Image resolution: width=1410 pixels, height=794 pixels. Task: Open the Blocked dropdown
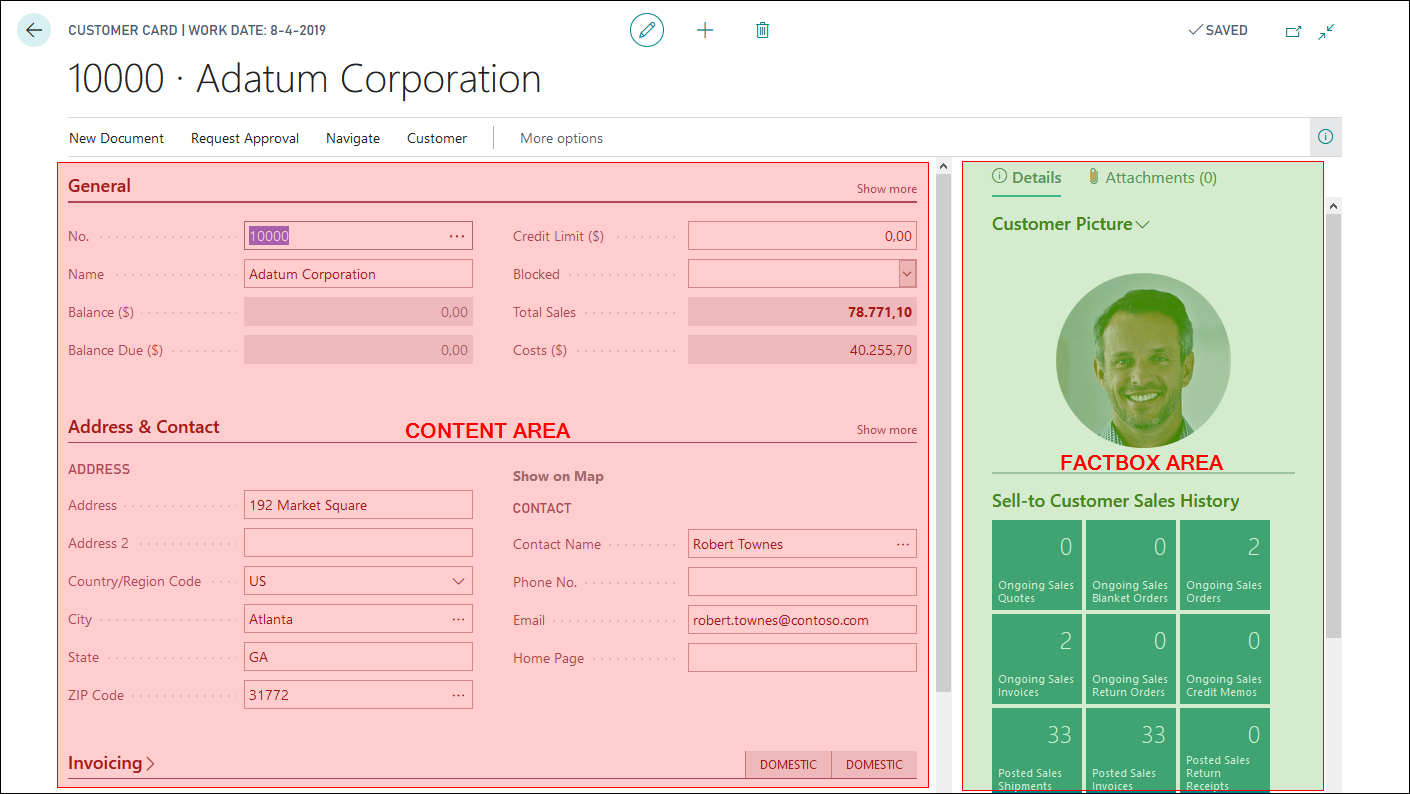point(907,274)
